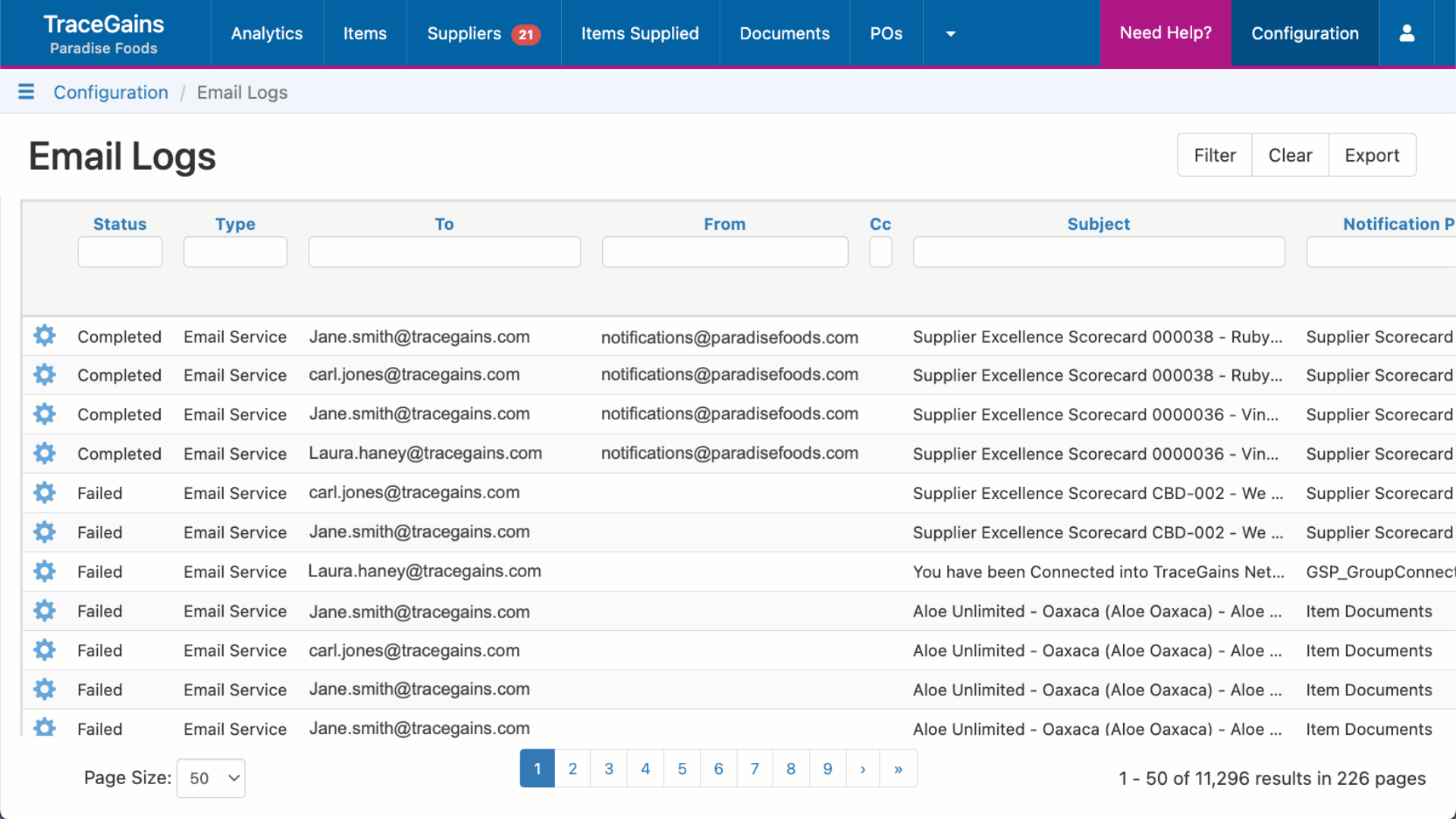
Task: Open the Items menu
Action: click(x=365, y=33)
